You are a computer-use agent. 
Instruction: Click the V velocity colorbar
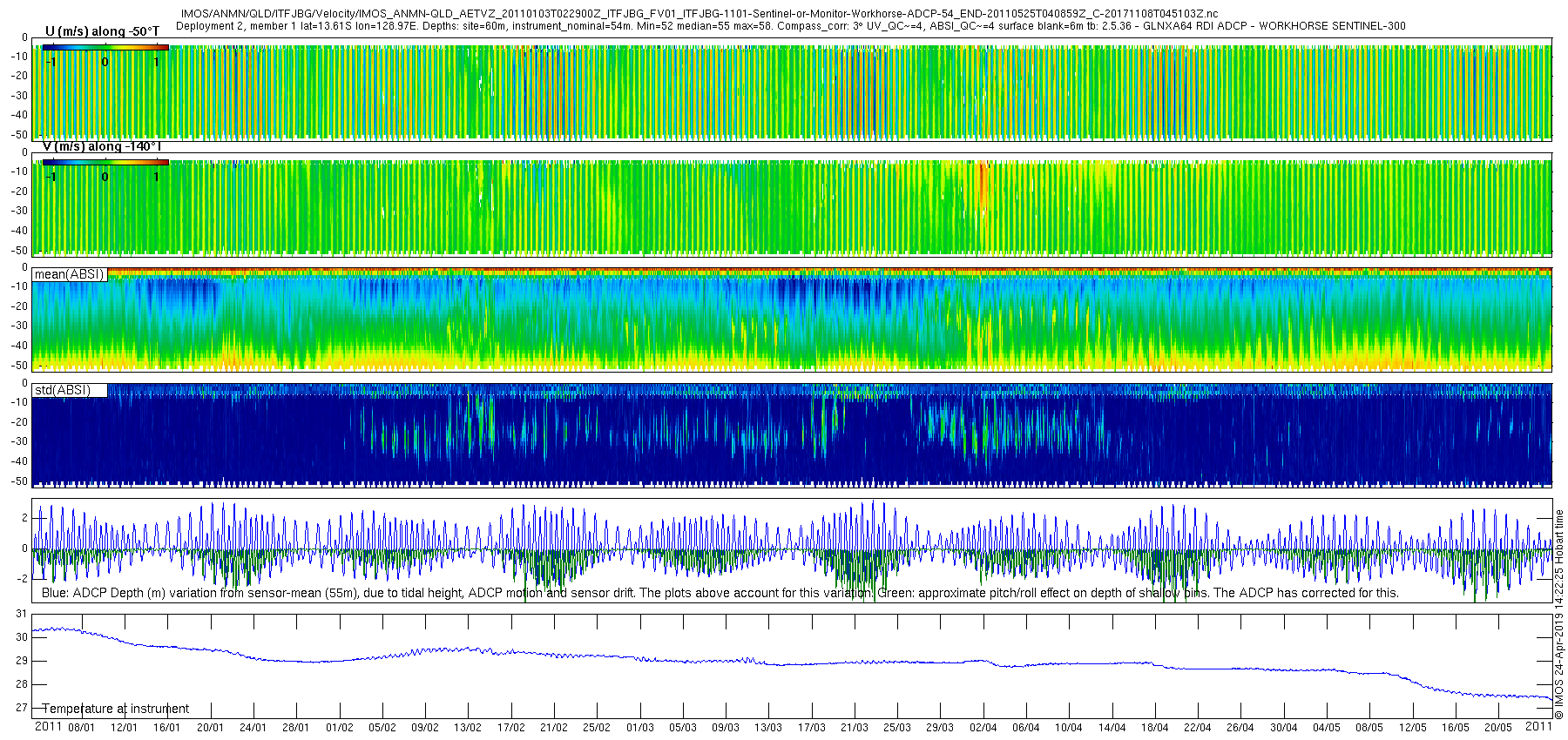[x=105, y=162]
